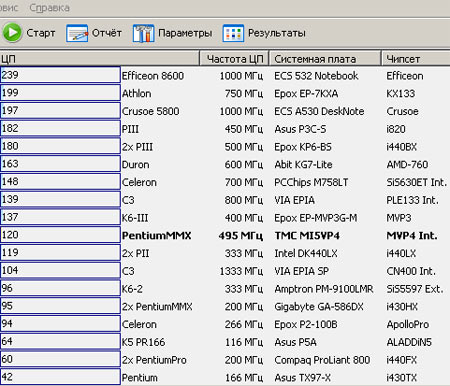Click the ECS 532 Notebook cell
The width and height of the screenshot is (450, 386).
tap(316, 76)
